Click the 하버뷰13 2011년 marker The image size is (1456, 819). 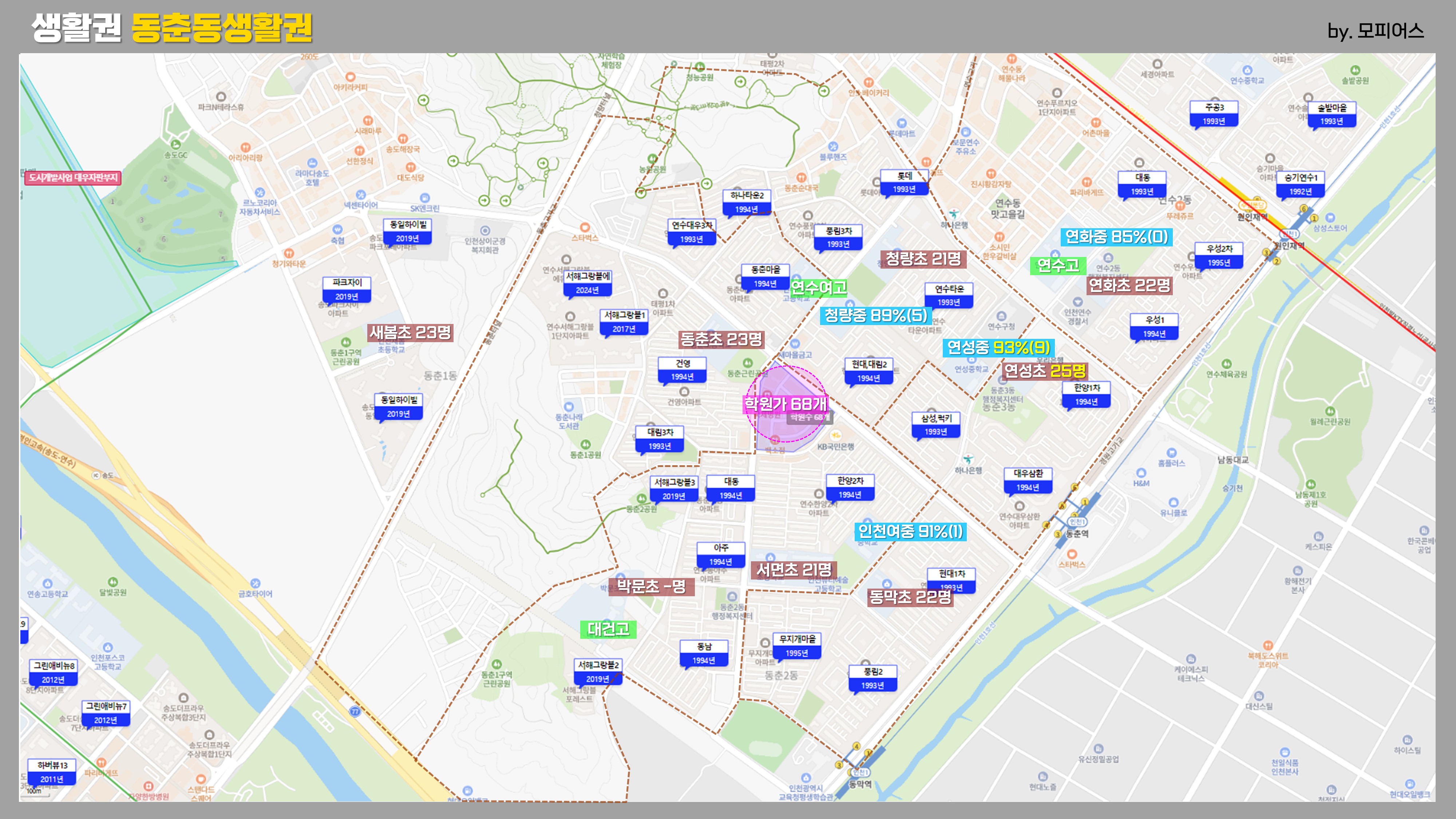pyautogui.click(x=52, y=772)
